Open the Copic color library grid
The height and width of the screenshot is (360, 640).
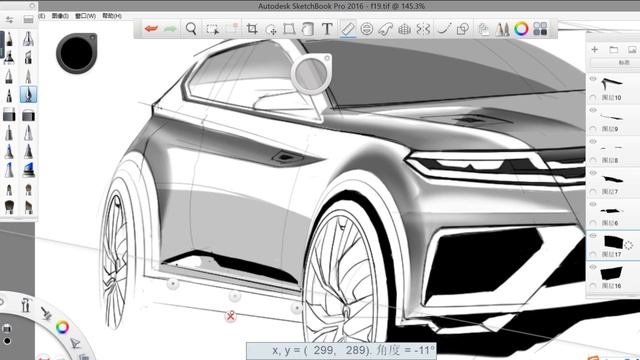pyautogui.click(x=540, y=29)
